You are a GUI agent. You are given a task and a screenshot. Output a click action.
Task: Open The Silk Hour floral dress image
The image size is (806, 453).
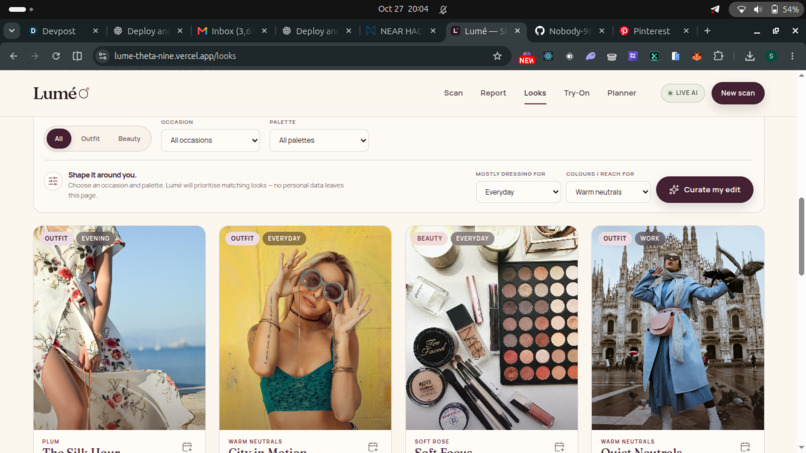[119, 328]
